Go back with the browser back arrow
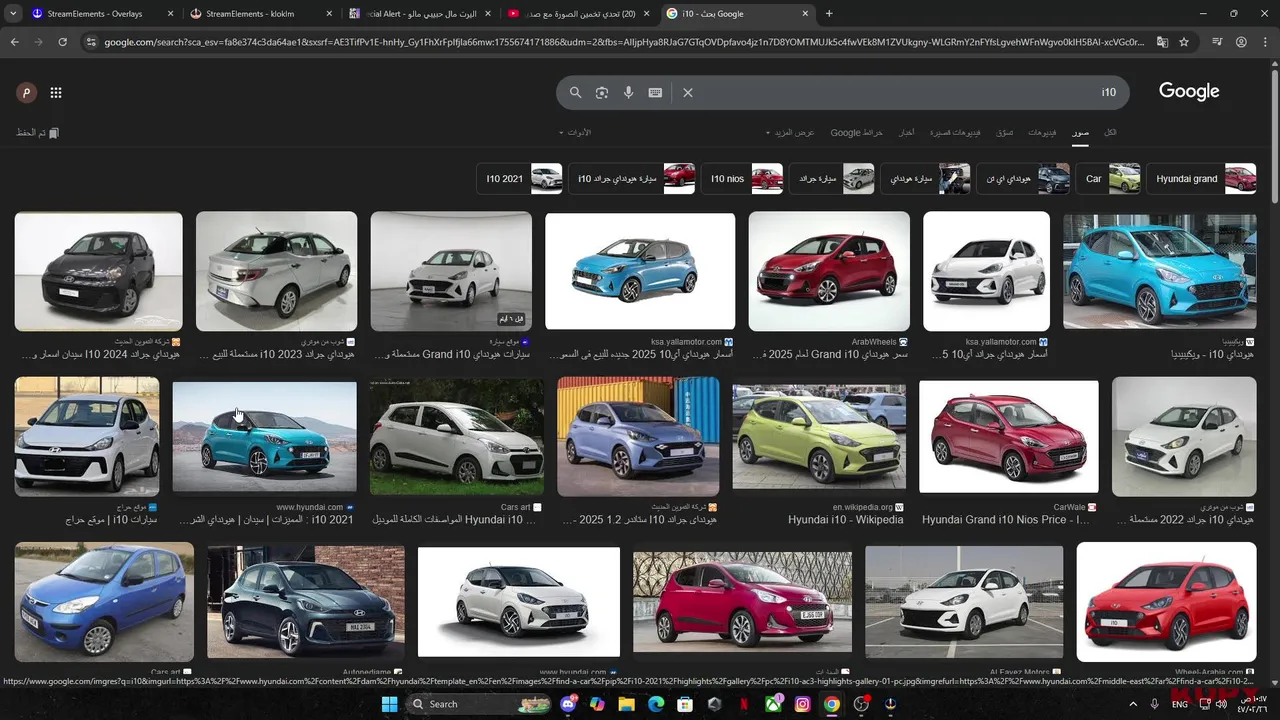The height and width of the screenshot is (720, 1280). pos(14,42)
